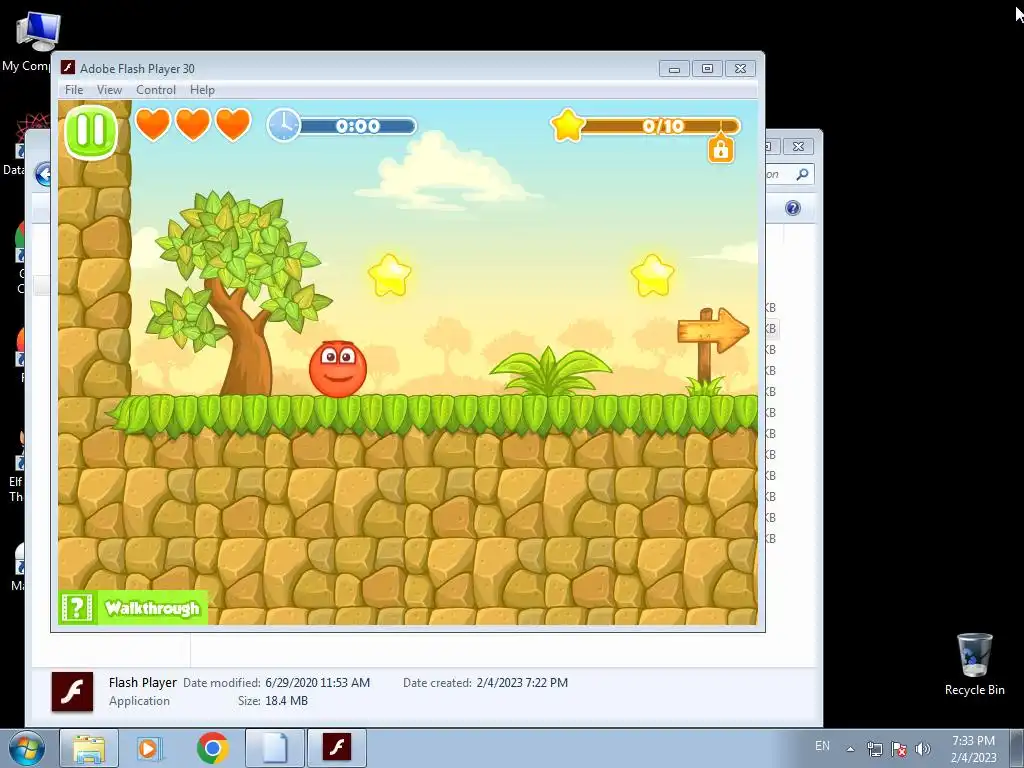This screenshot has width=1024, height=768.
Task: Click the network tray icon
Action: click(x=874, y=749)
